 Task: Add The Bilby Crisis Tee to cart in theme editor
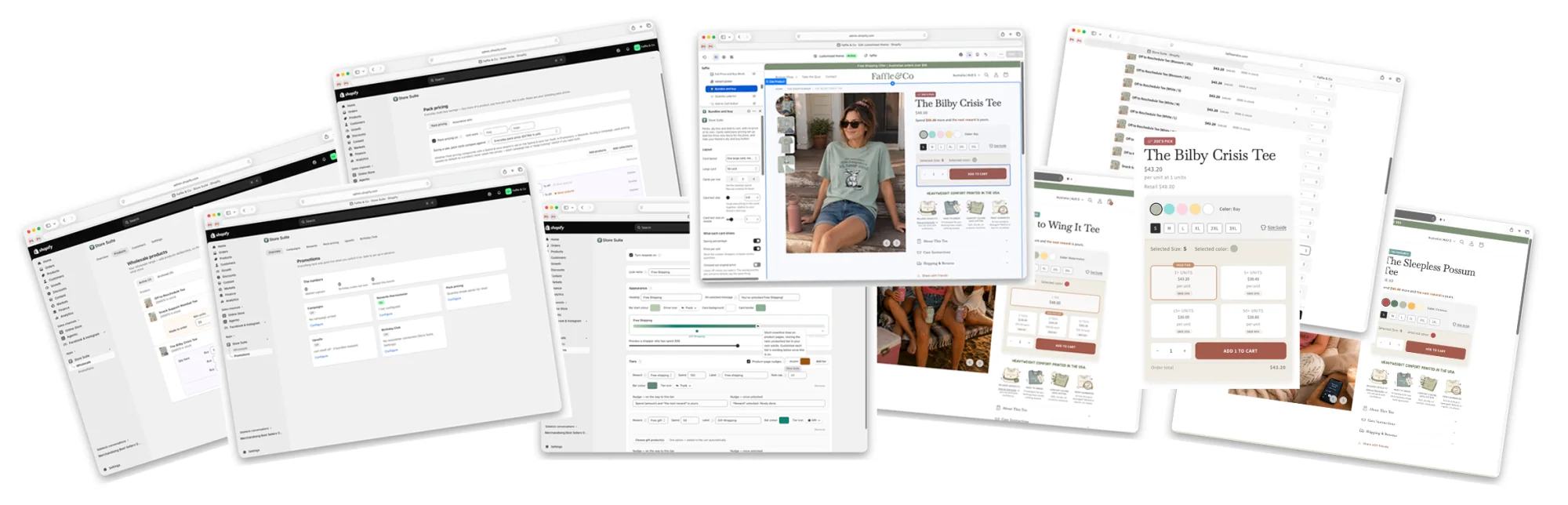click(x=977, y=174)
